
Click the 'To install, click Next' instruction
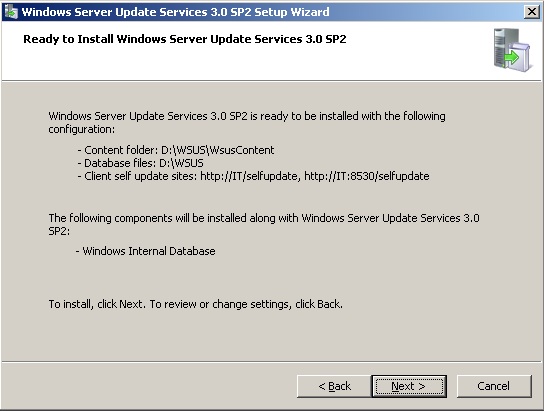pyautogui.click(x=196, y=304)
